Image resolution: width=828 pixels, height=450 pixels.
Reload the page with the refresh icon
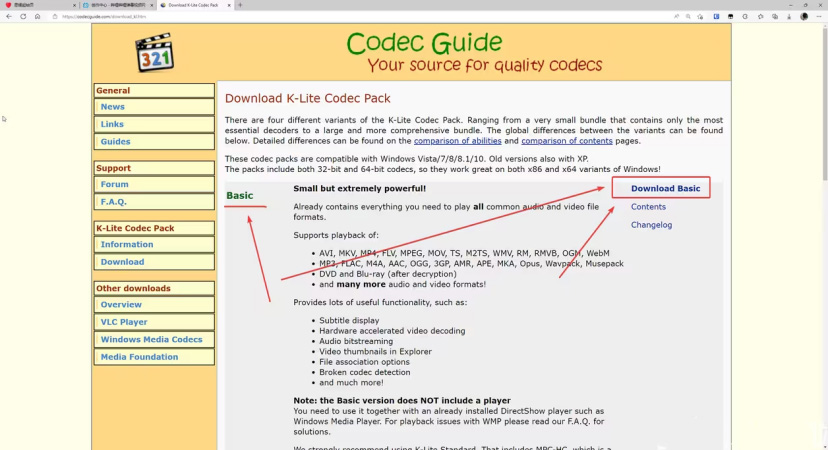pos(24,16)
